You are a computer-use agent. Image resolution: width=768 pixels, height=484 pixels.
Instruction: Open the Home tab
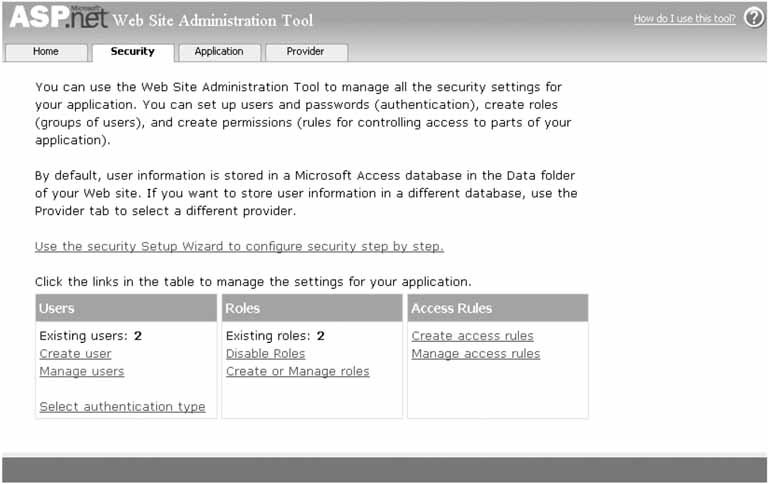click(45, 52)
